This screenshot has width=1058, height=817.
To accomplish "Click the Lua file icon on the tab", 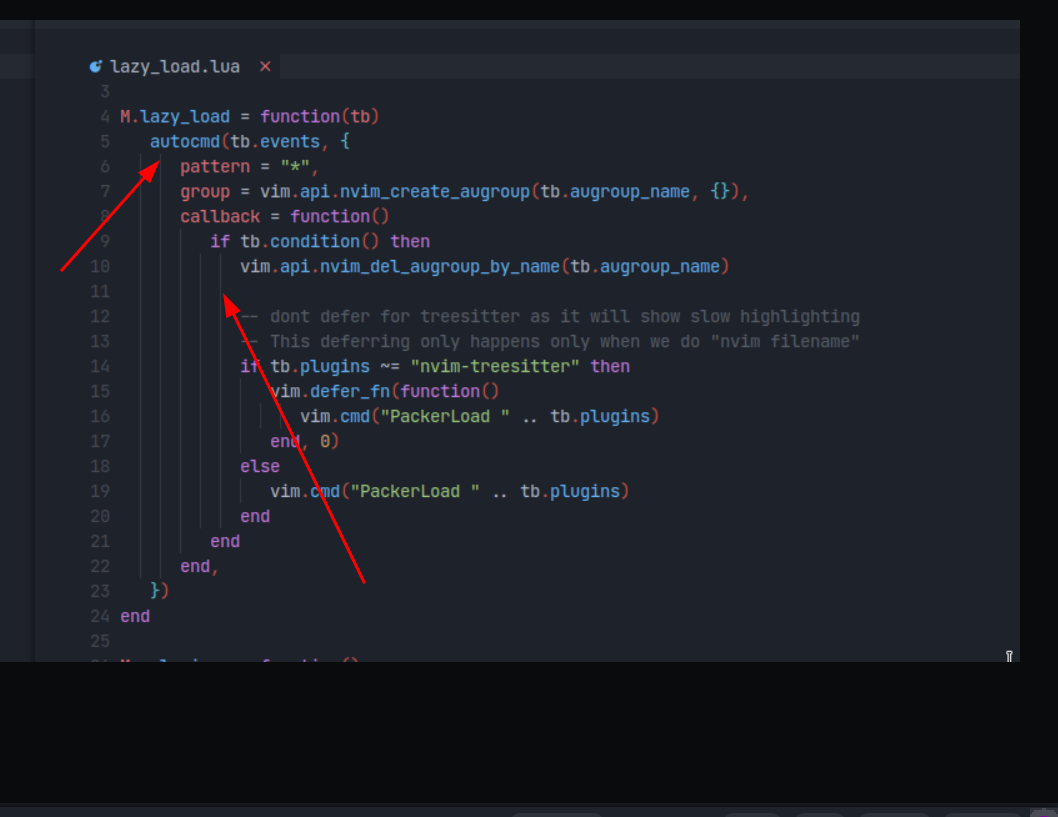I will tap(95, 66).
